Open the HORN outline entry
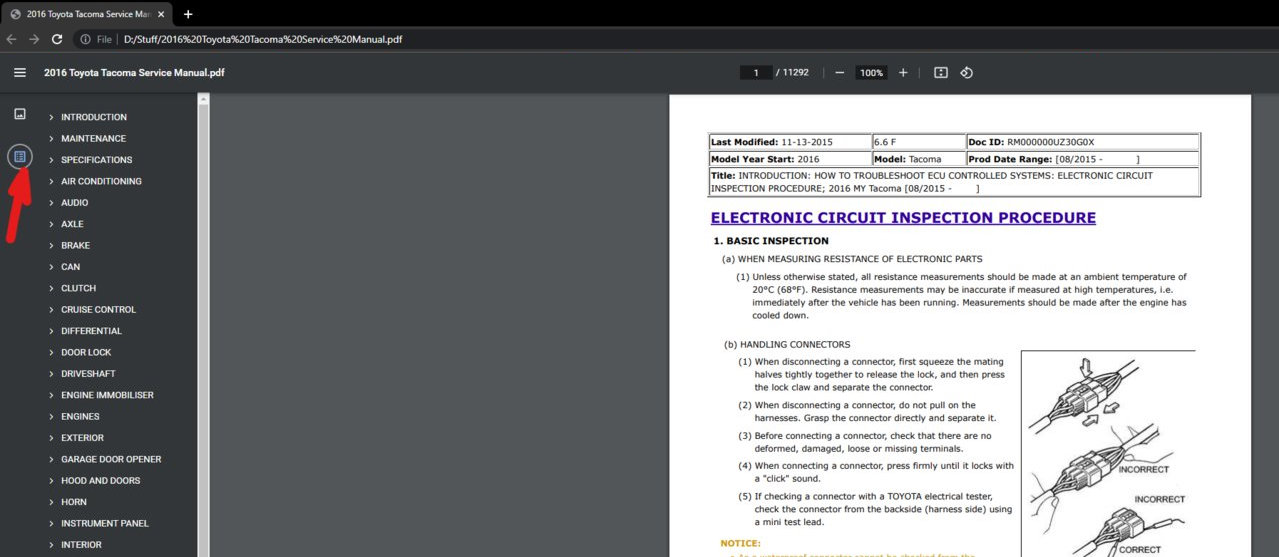Image resolution: width=1279 pixels, height=557 pixels. [74, 502]
